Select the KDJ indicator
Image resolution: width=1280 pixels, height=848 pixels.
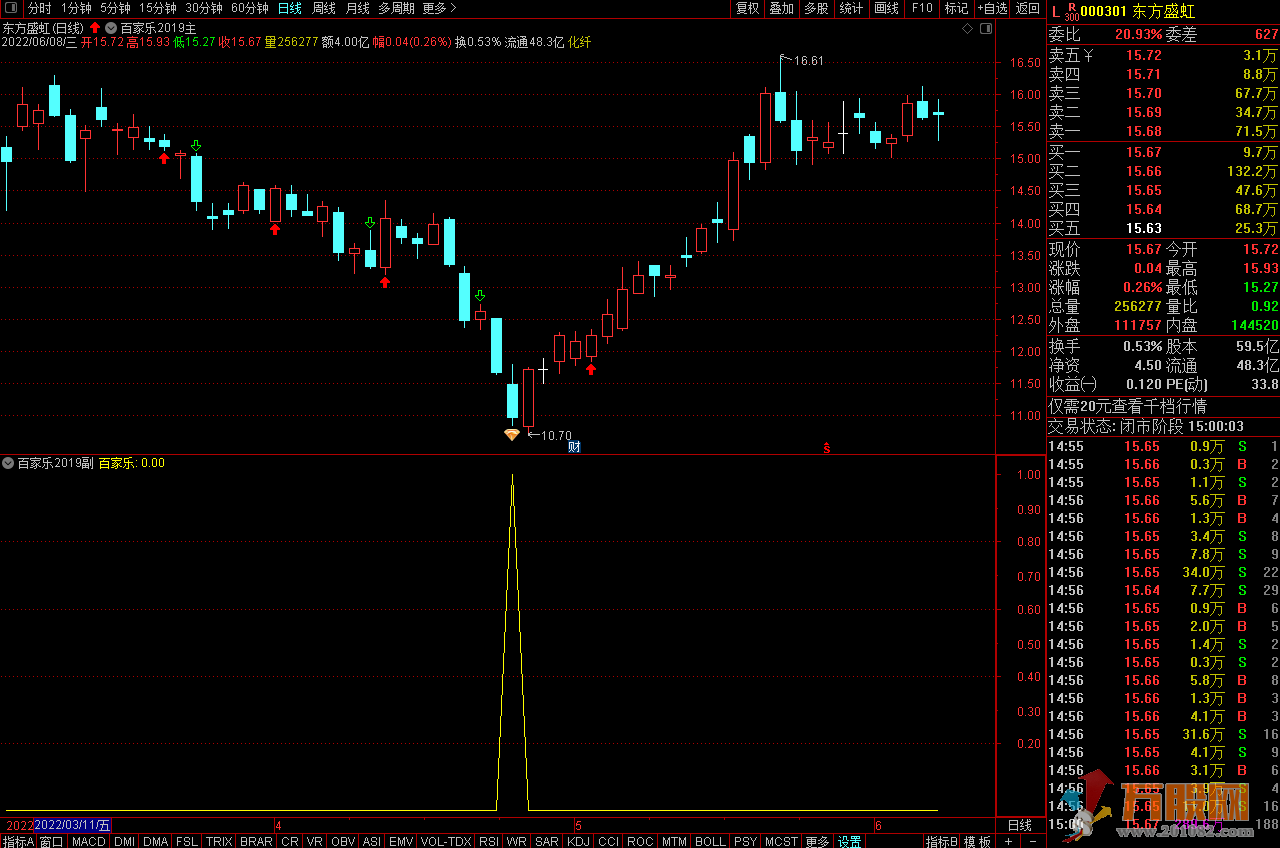click(579, 841)
